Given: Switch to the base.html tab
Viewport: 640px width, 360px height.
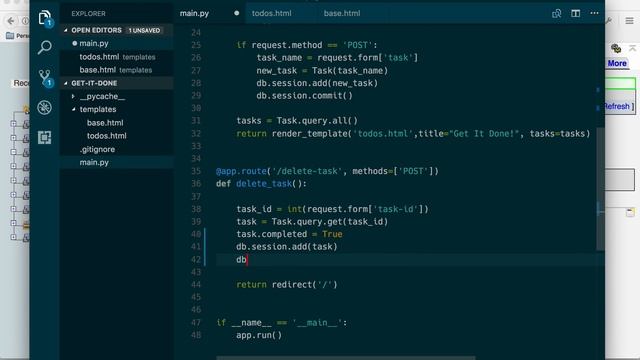Looking at the screenshot, I should coord(342,13).
